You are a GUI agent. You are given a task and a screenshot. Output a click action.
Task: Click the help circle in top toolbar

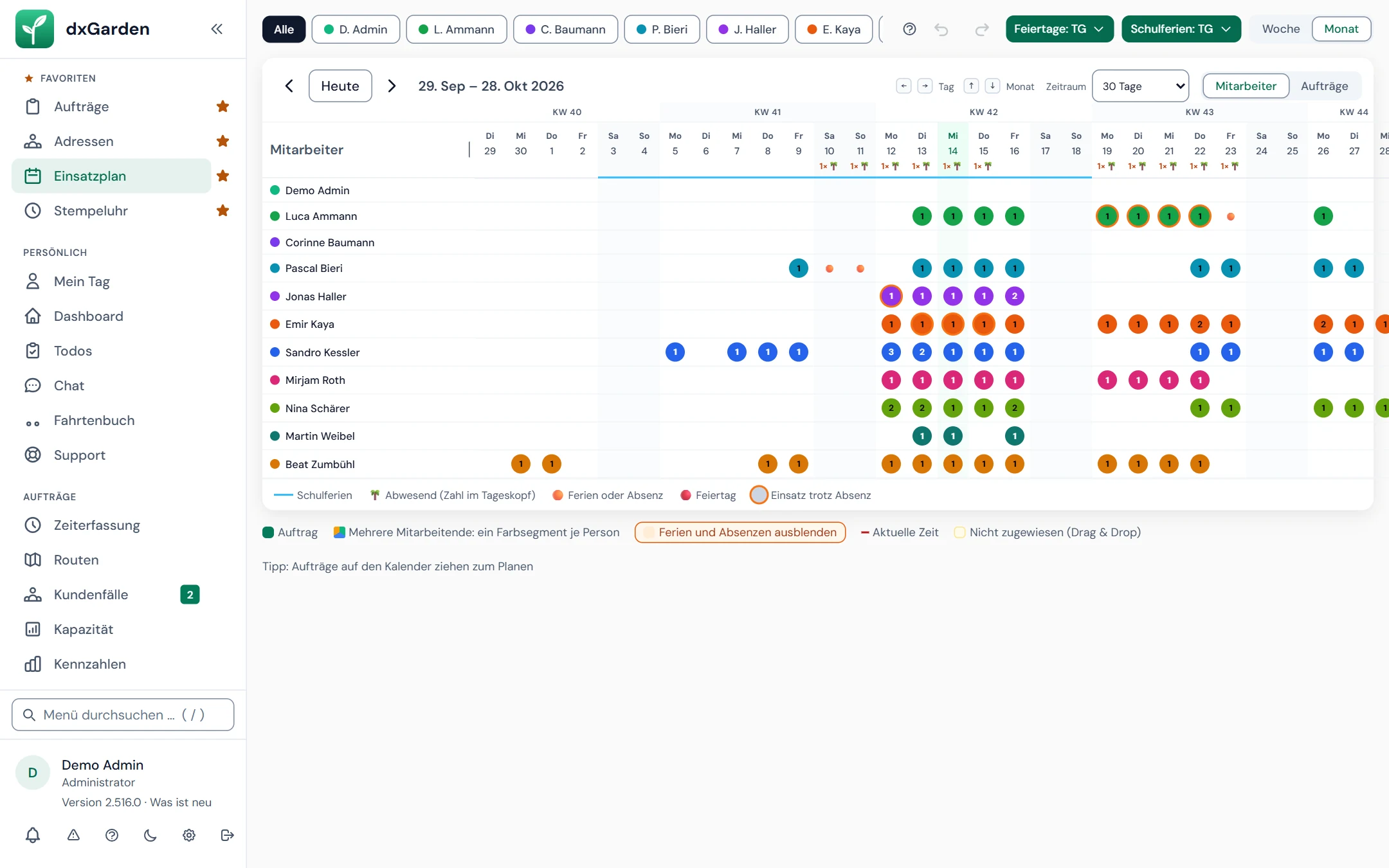[x=909, y=29]
